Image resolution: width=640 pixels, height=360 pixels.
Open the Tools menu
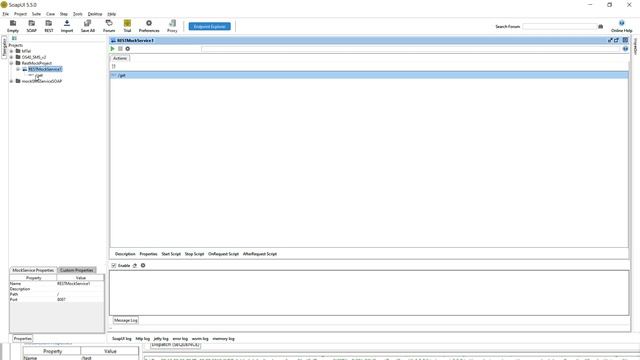(x=78, y=14)
